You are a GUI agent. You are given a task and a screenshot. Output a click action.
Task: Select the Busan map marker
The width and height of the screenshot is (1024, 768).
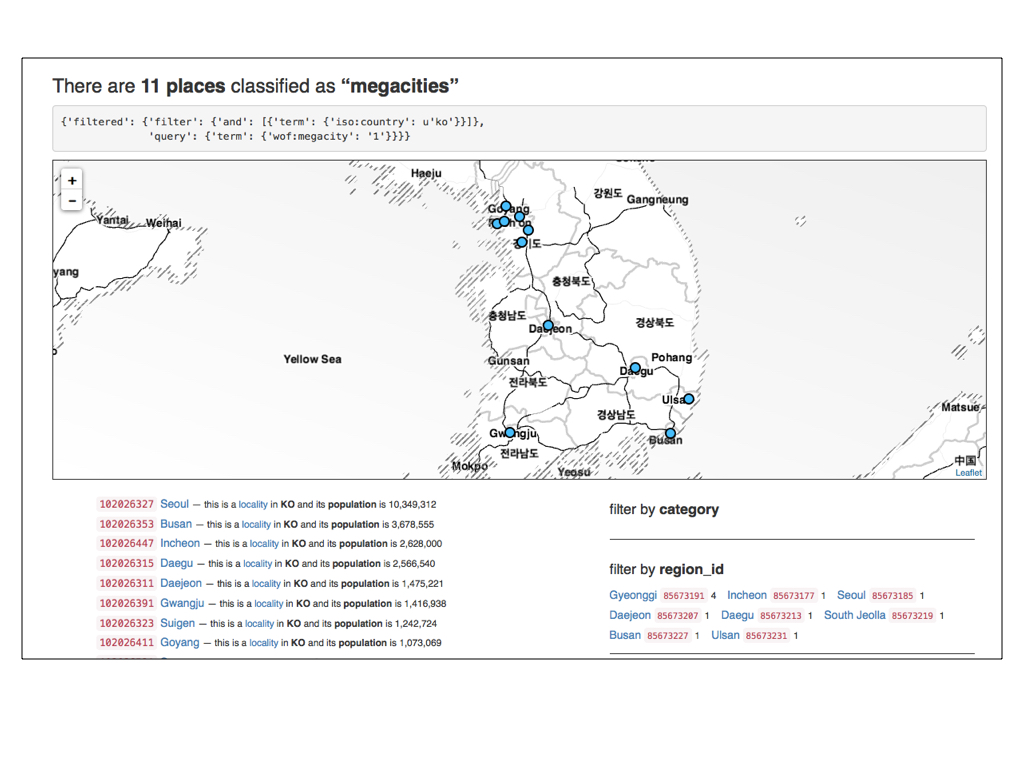pyautogui.click(x=670, y=433)
